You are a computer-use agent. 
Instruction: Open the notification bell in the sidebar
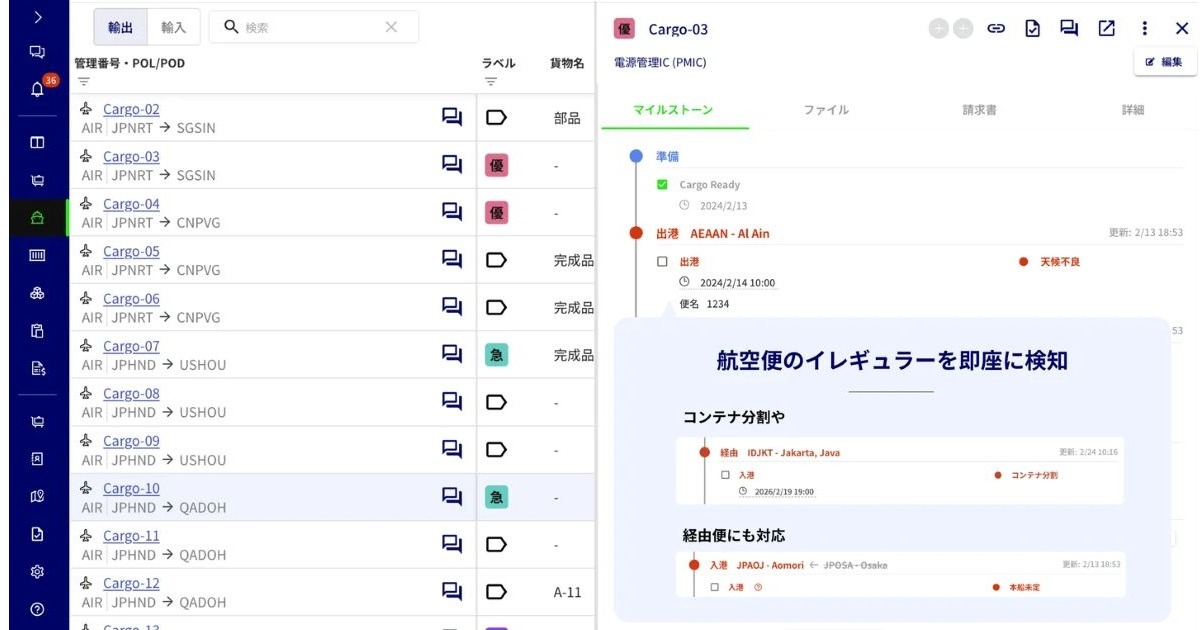click(x=37, y=90)
